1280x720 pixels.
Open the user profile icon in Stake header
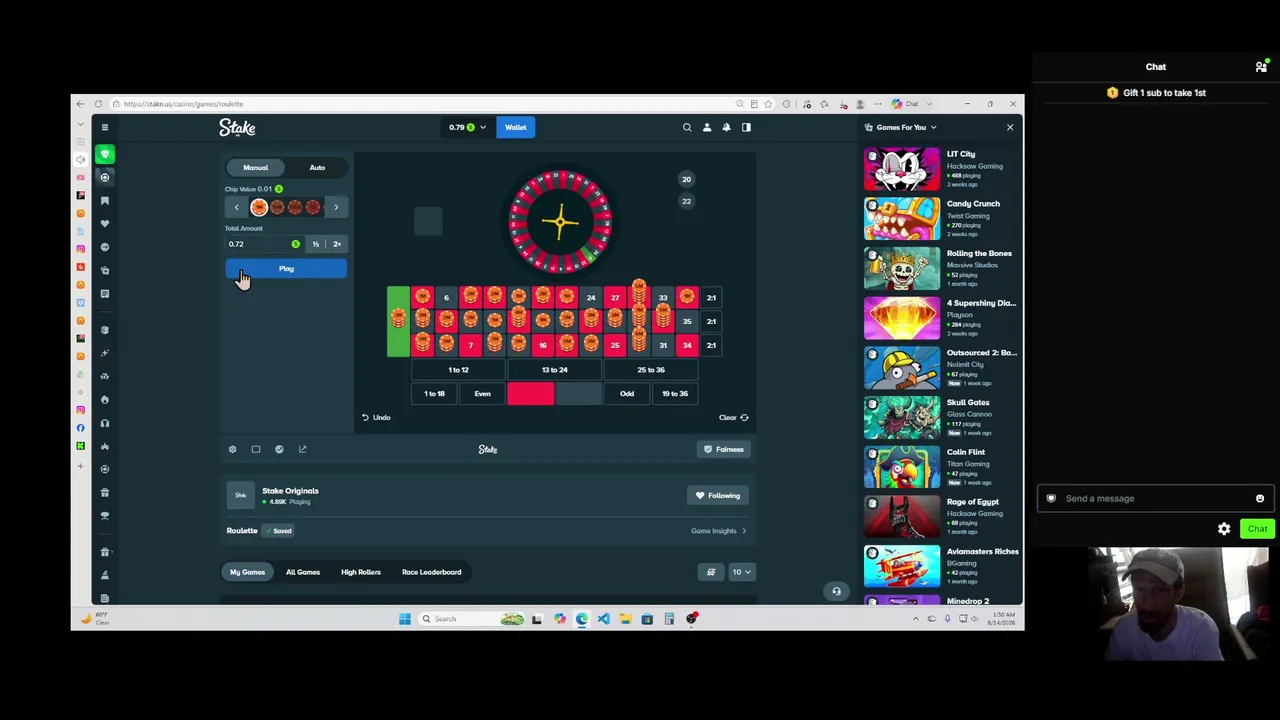coord(707,127)
